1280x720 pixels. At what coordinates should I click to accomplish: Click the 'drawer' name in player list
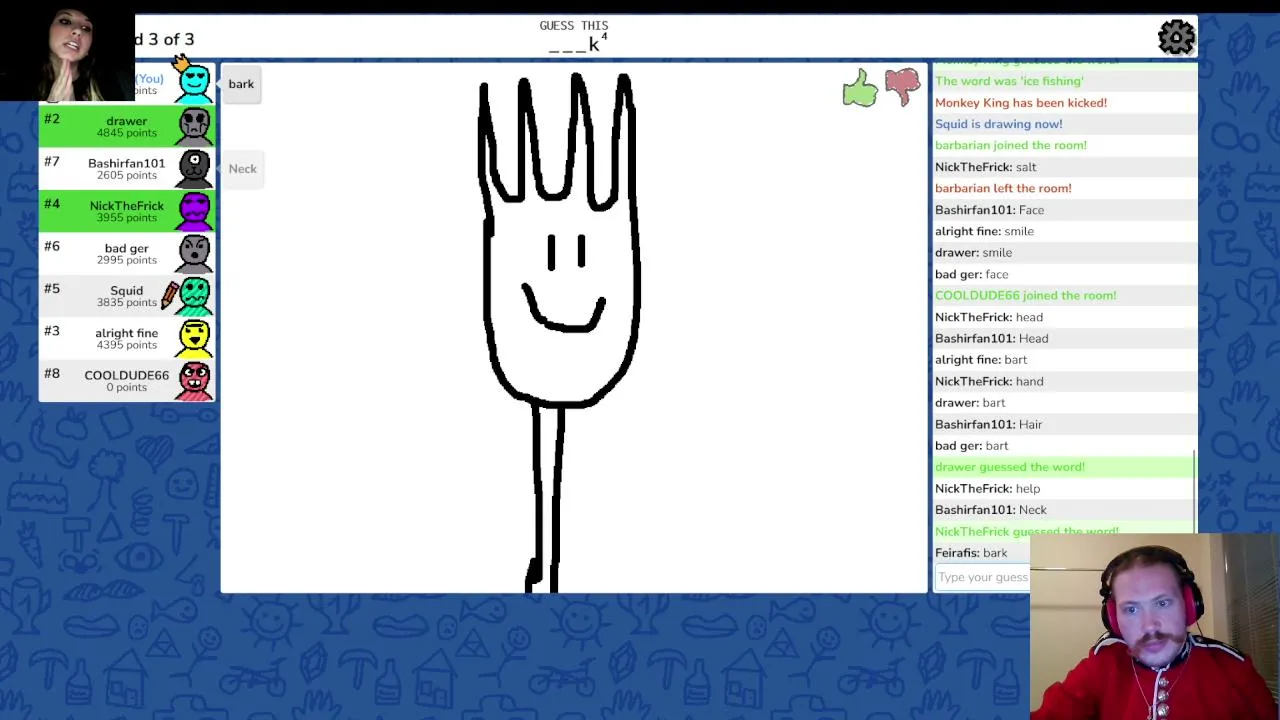126,121
